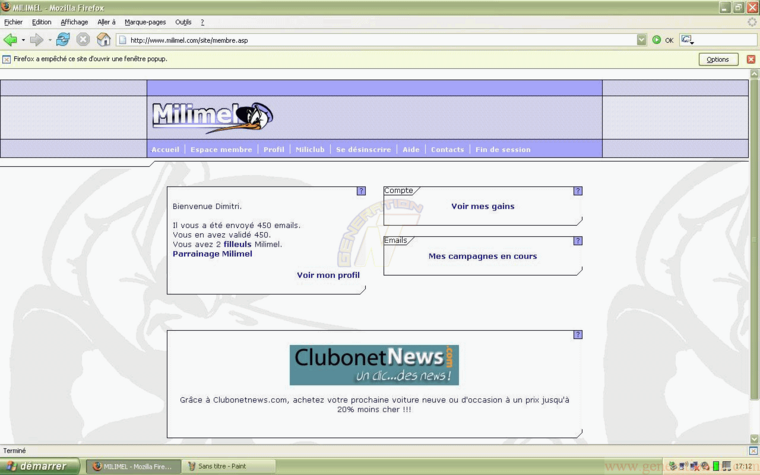Open the Contacts navigation link

click(447, 149)
